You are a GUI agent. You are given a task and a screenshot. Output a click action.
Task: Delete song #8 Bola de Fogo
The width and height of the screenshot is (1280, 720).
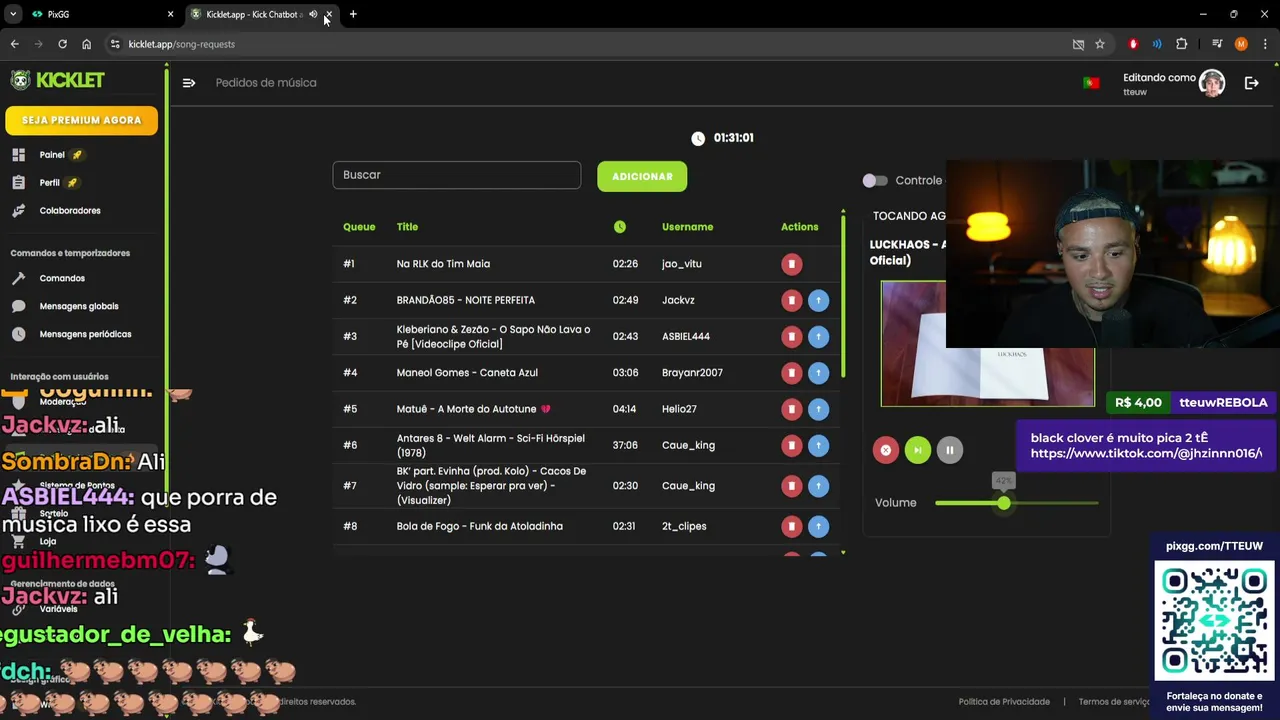pos(791,526)
